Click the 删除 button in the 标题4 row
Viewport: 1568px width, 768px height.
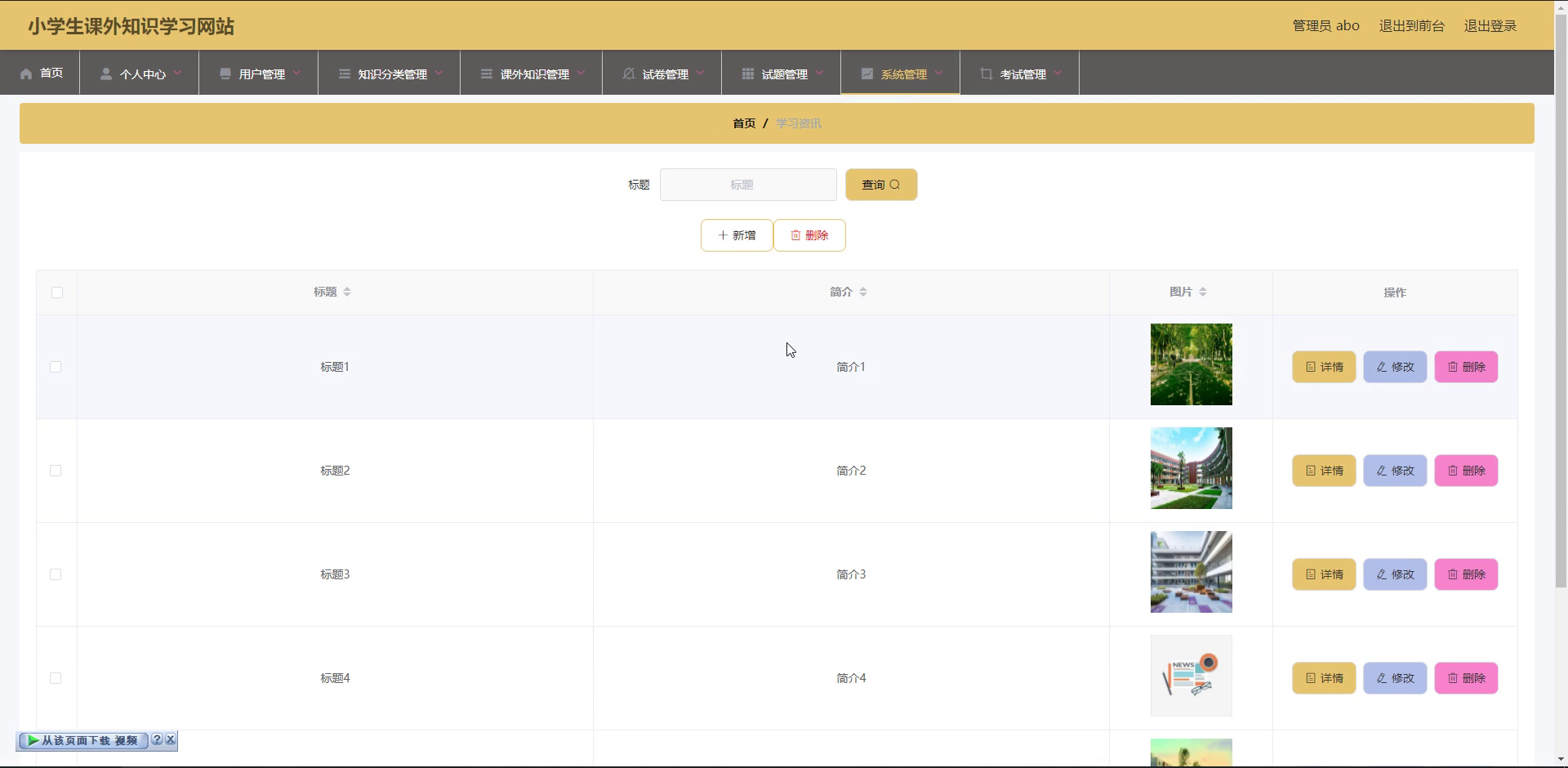click(1466, 678)
